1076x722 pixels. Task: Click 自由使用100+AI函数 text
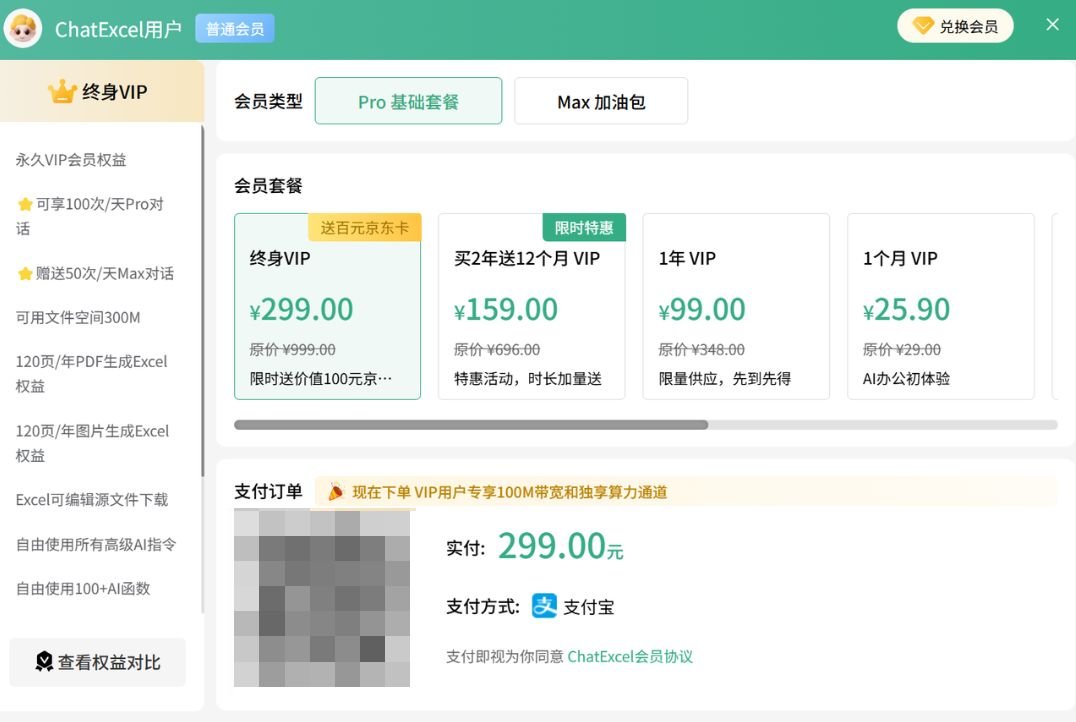coord(83,588)
